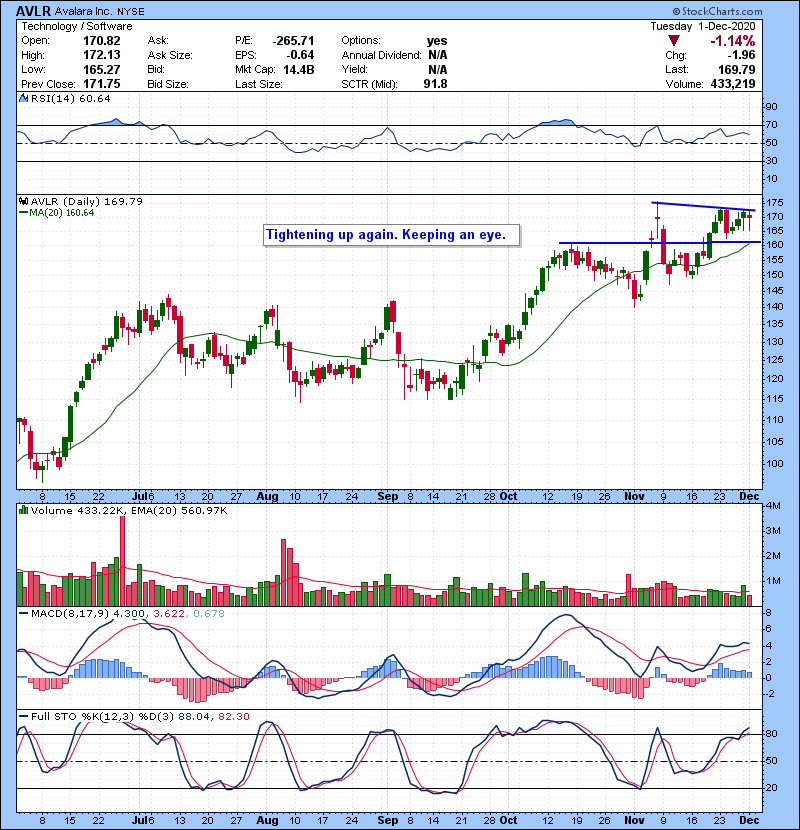The height and width of the screenshot is (830, 800).
Task: Click the Technology / Software sector label
Action: [x=77, y=26]
